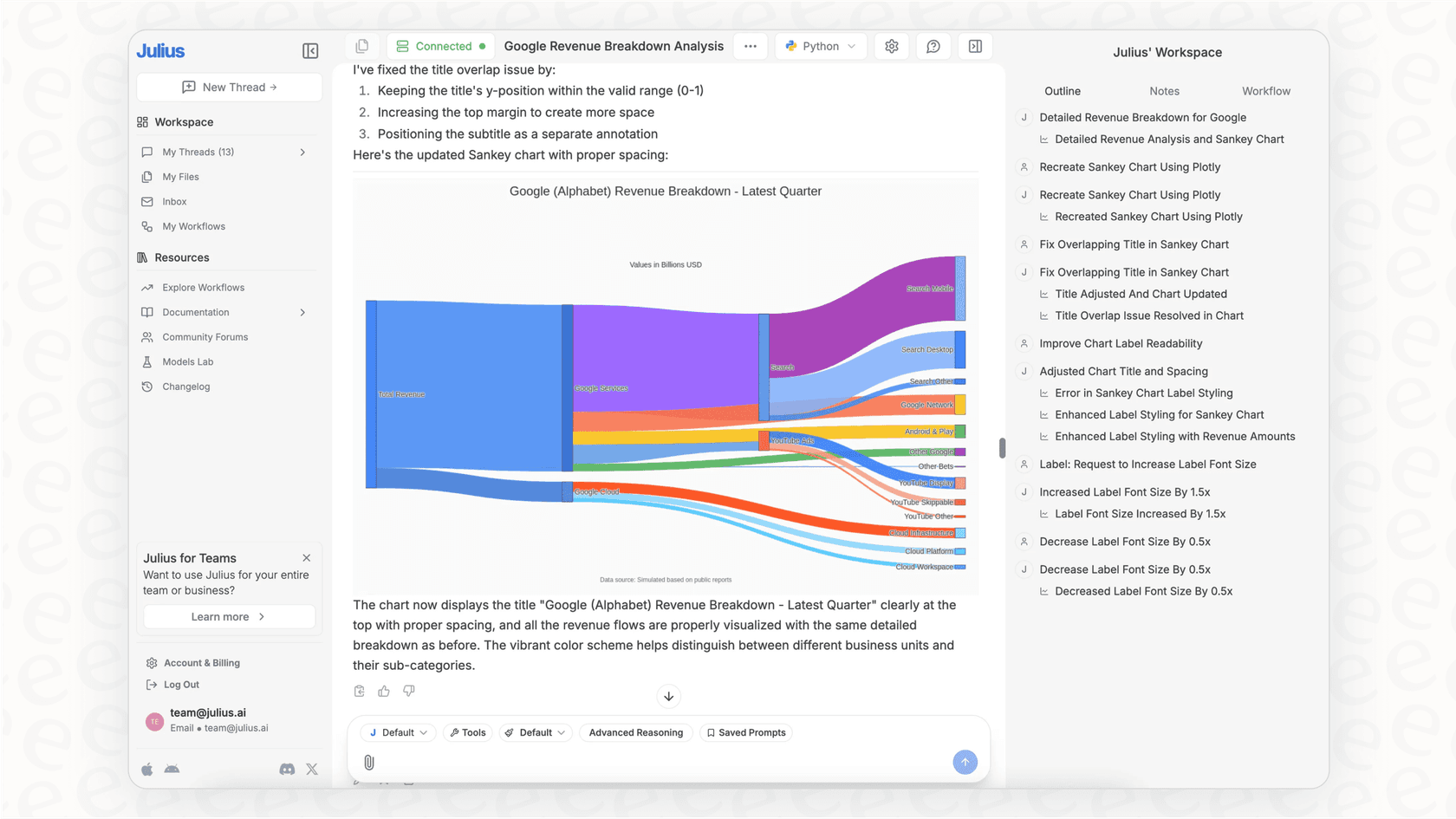Toggle Advanced Reasoning mode
Viewport: 1456px width, 819px height.
[x=635, y=732]
